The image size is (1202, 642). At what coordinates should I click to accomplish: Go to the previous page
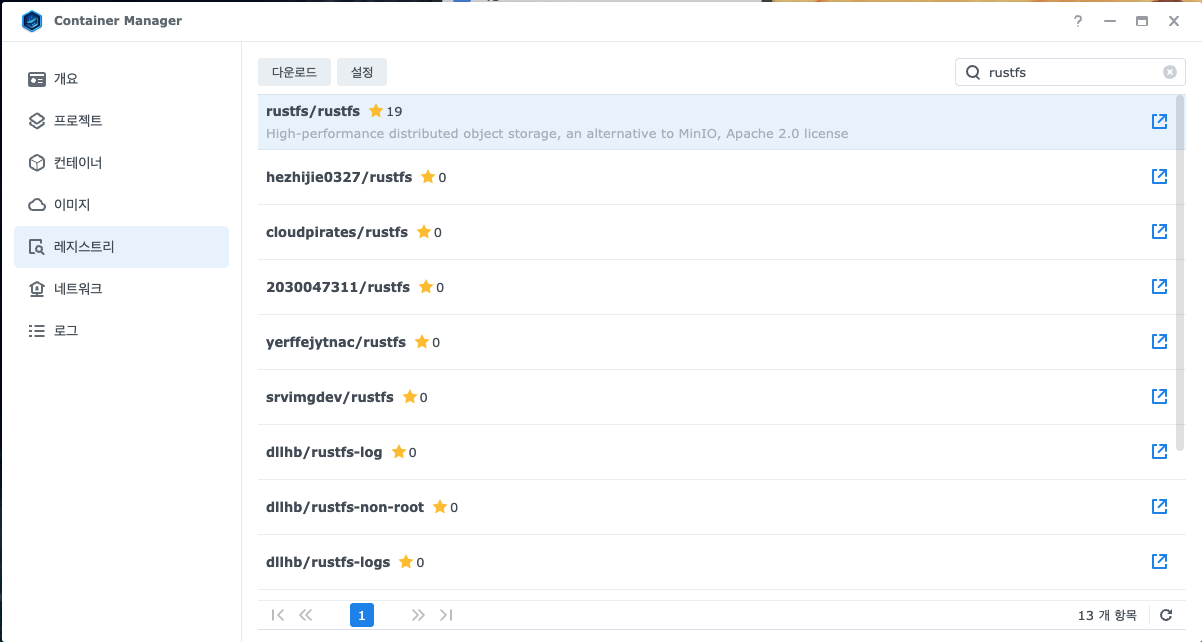tap(306, 615)
